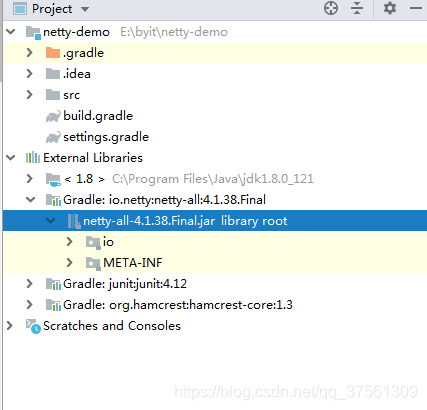This screenshot has width=427, height=410.
Task: Click the META-INF folder icon
Action: [93, 263]
